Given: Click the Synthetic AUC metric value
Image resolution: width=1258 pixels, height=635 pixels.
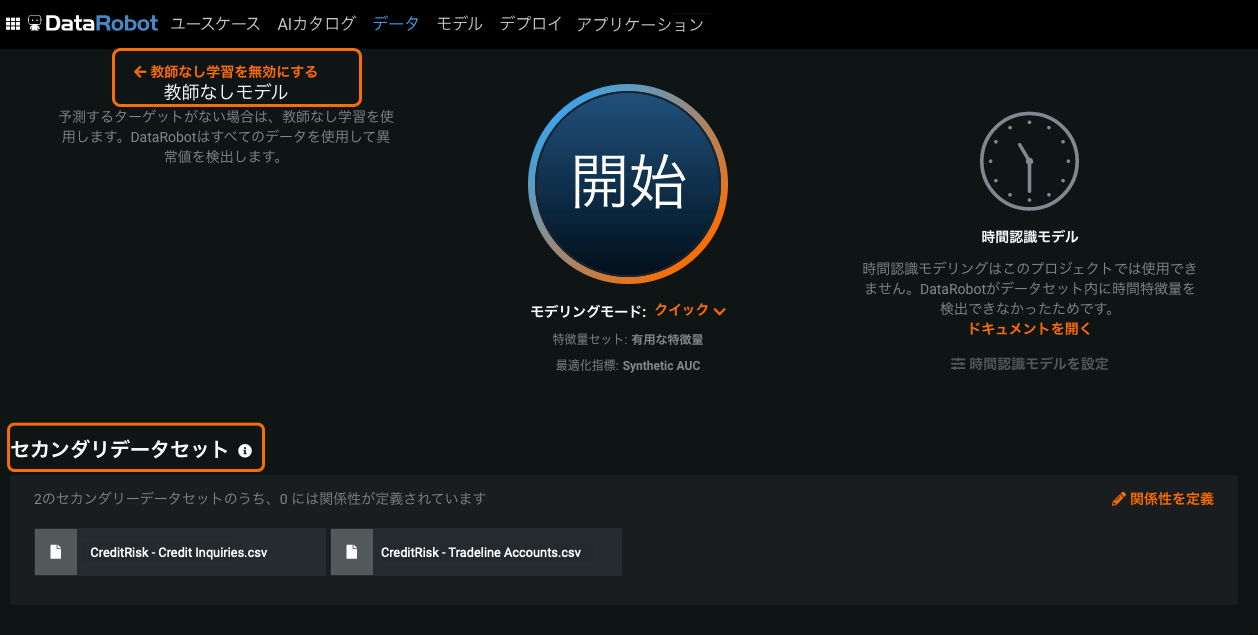Looking at the screenshot, I should pyautogui.click(x=661, y=366).
